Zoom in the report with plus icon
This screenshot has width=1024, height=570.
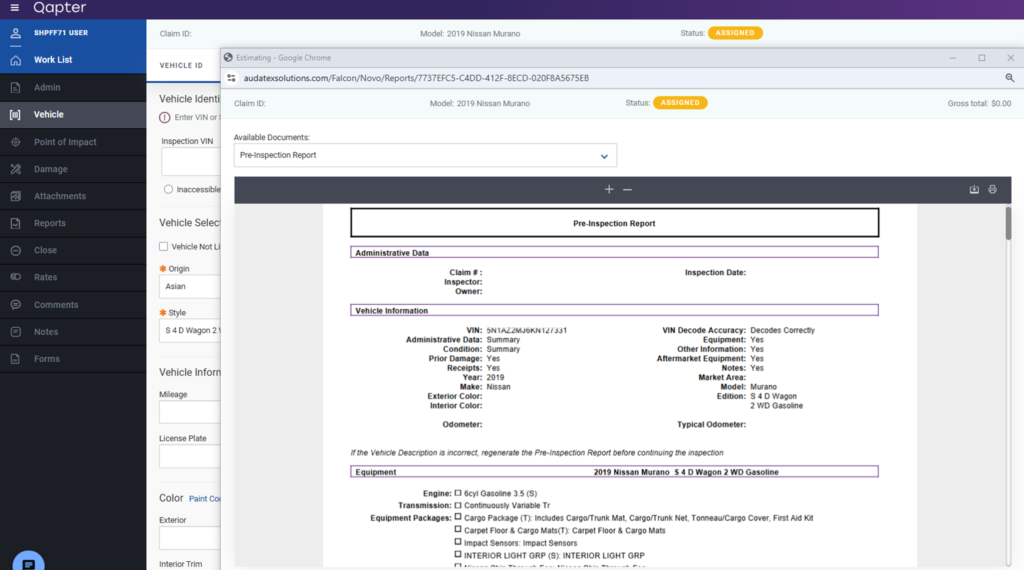pyautogui.click(x=609, y=189)
